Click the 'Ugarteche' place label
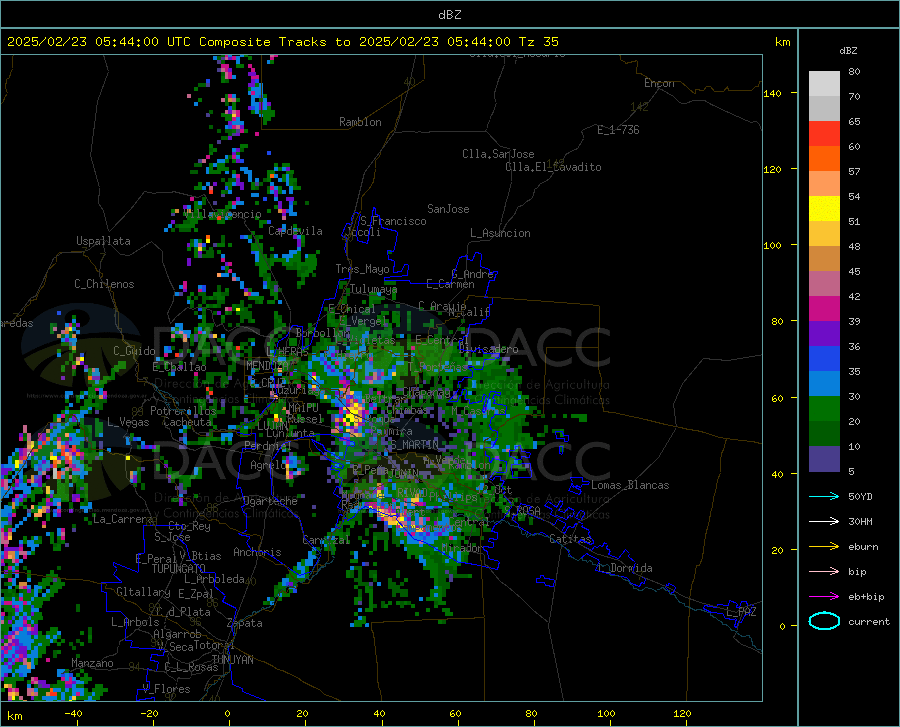900x727 pixels. (x=270, y=501)
